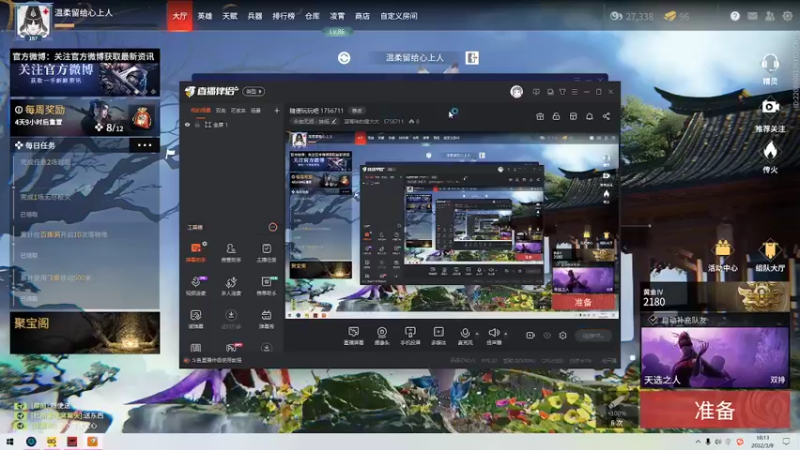
Task: Select the 大厅 tab
Action: 180,16
